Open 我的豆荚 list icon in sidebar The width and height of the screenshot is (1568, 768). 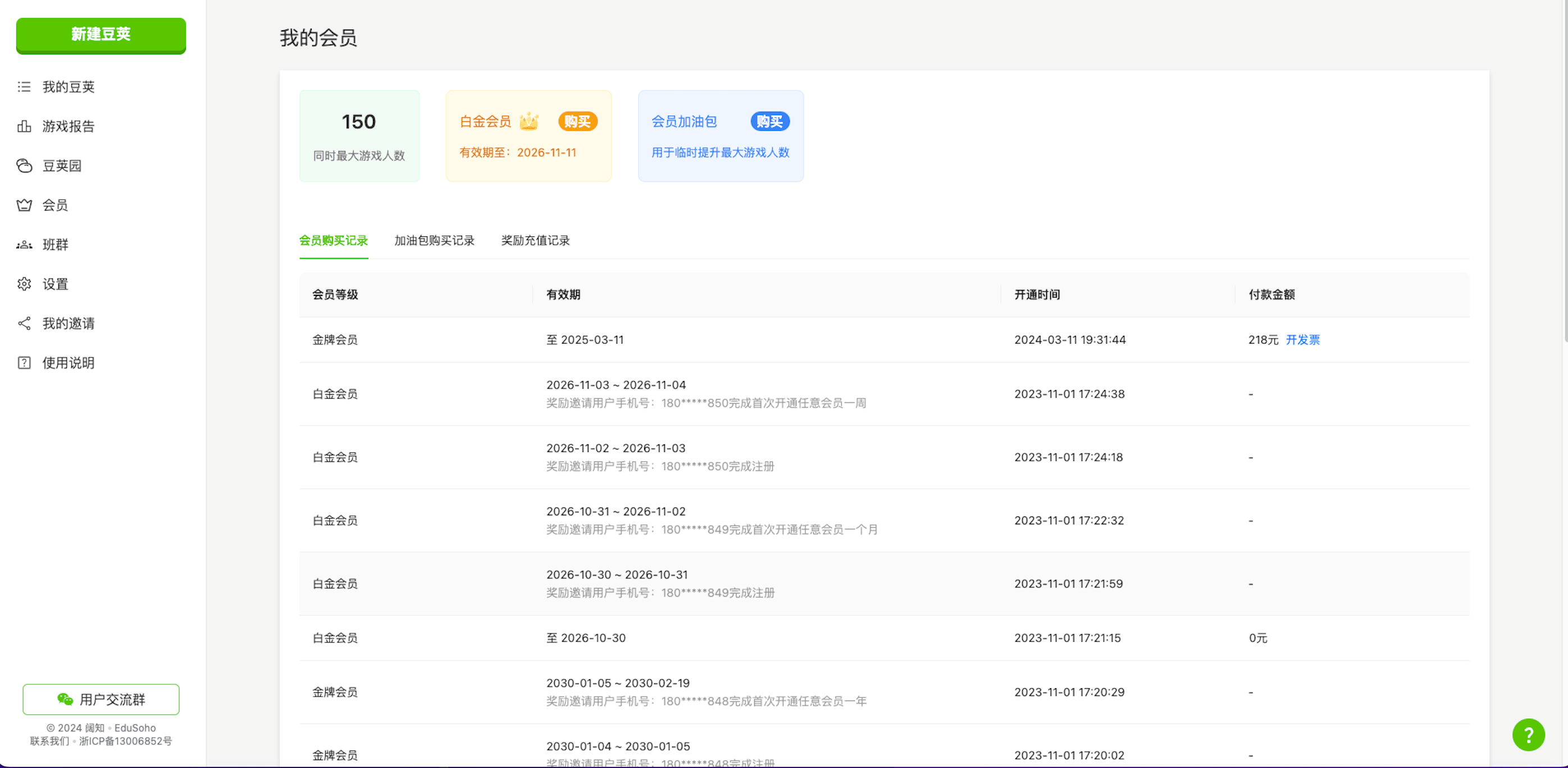pos(24,87)
